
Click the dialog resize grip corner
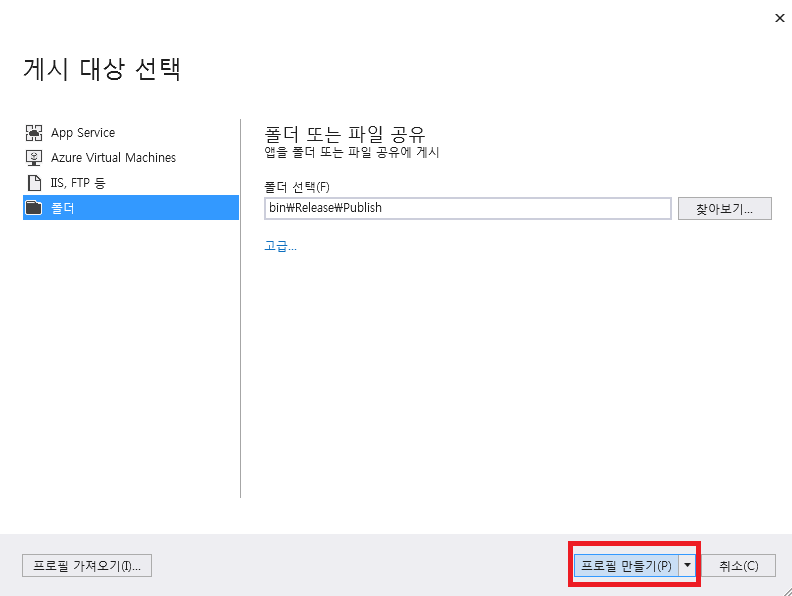coord(786,590)
